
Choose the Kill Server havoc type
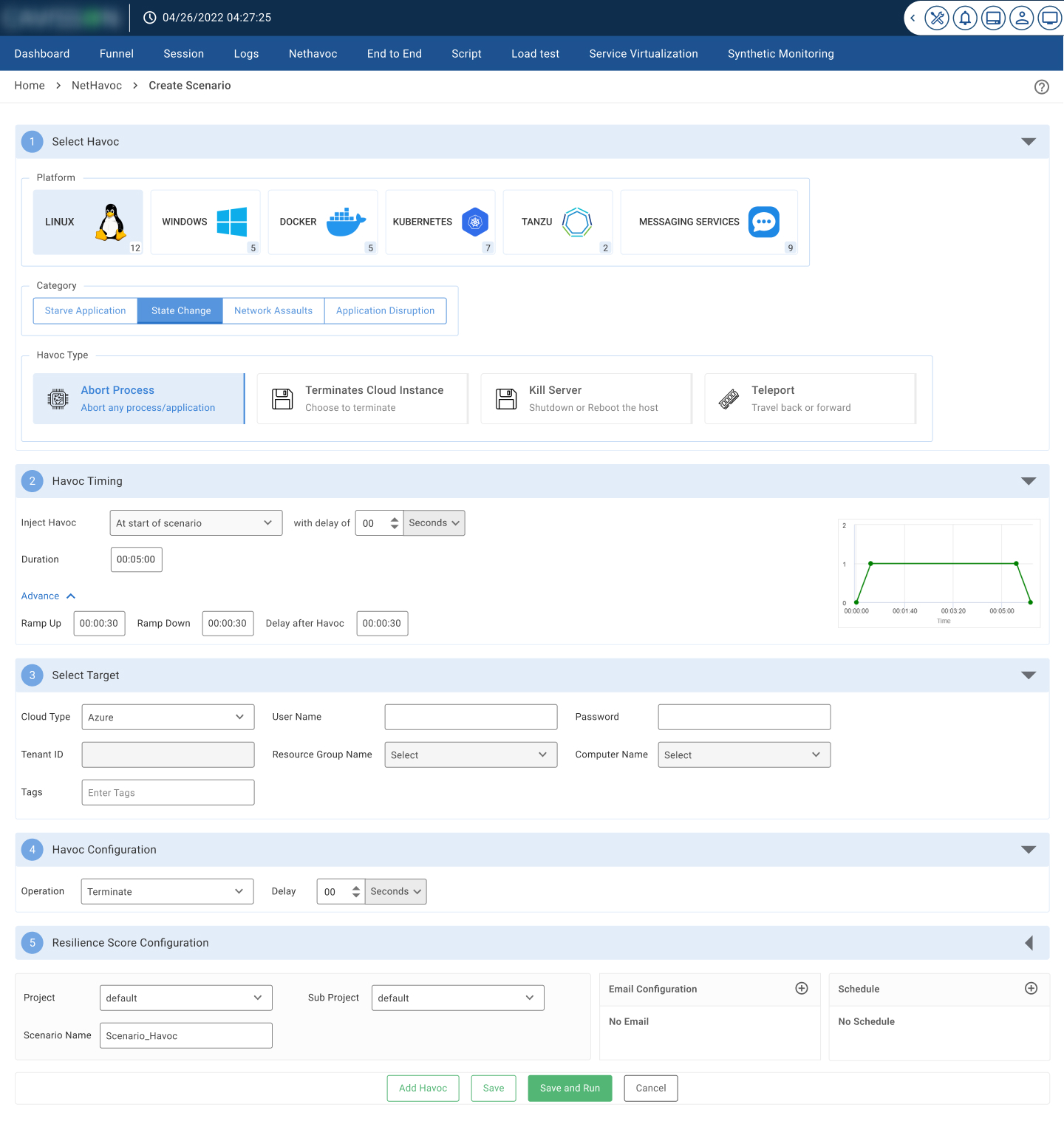586,399
